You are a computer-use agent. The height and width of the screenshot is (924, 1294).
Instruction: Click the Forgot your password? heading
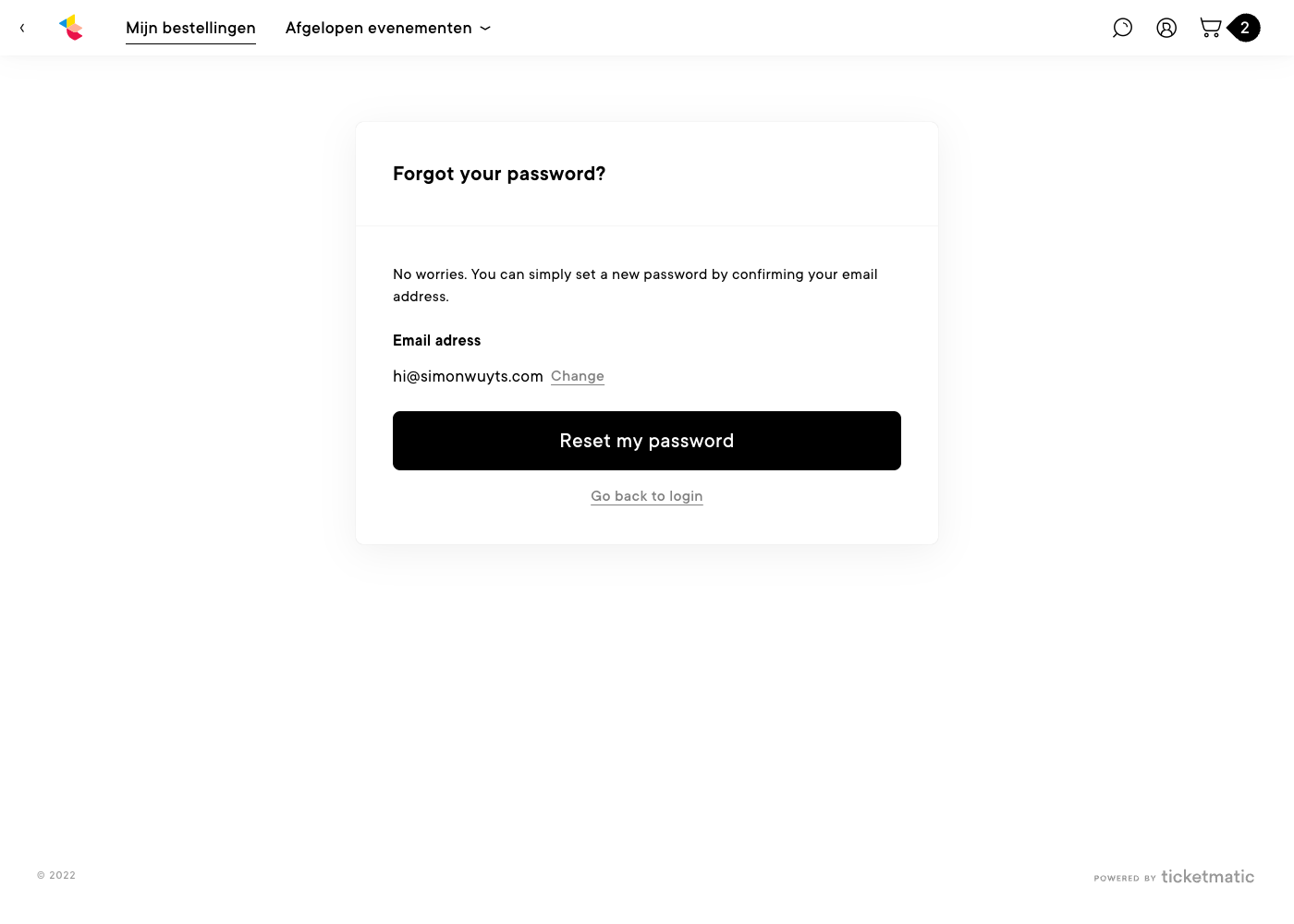pyautogui.click(x=499, y=174)
